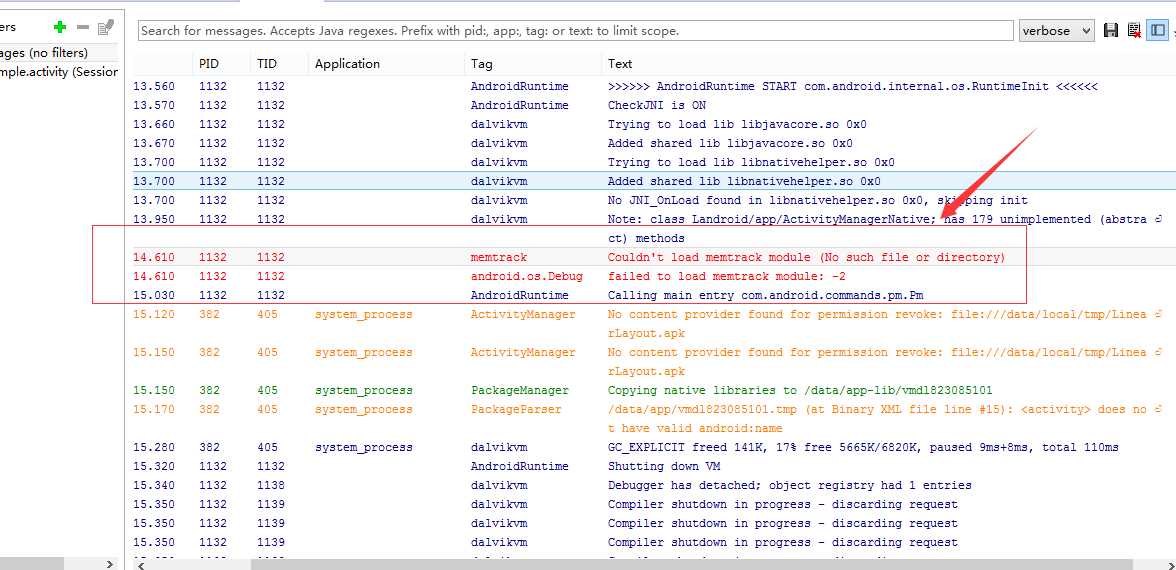Toggle the saved filters view panel
Image resolution: width=1176 pixels, height=570 pixels.
[1158, 30]
